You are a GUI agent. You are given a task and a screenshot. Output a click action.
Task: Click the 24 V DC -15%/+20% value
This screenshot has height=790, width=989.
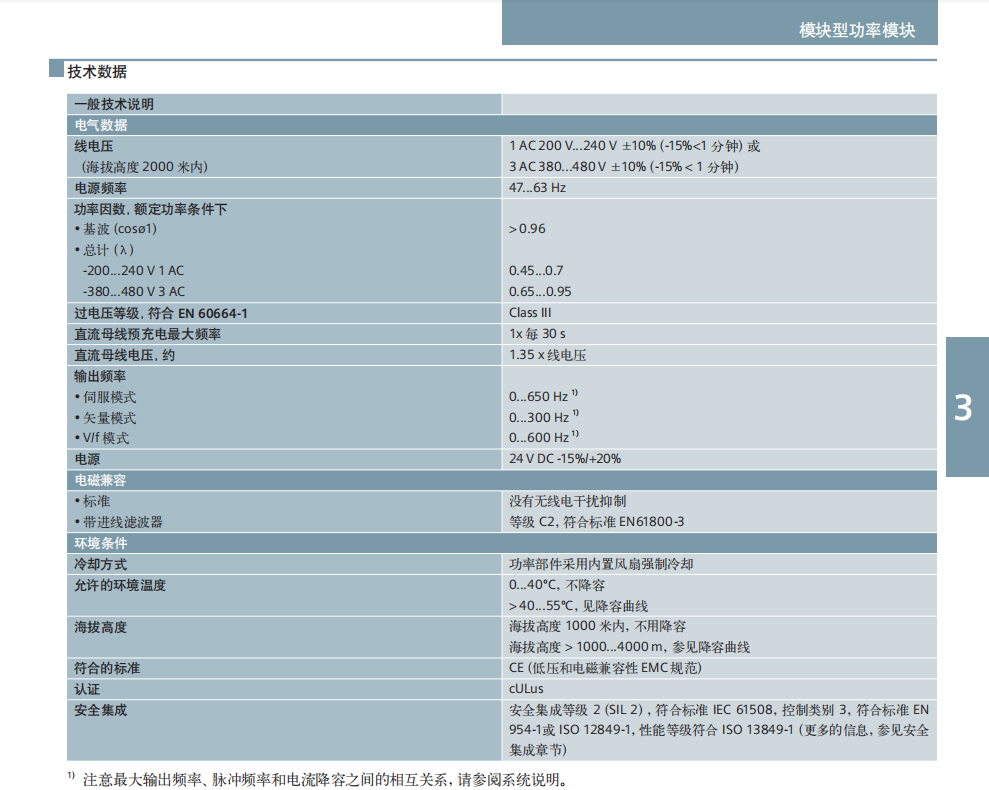pos(565,459)
